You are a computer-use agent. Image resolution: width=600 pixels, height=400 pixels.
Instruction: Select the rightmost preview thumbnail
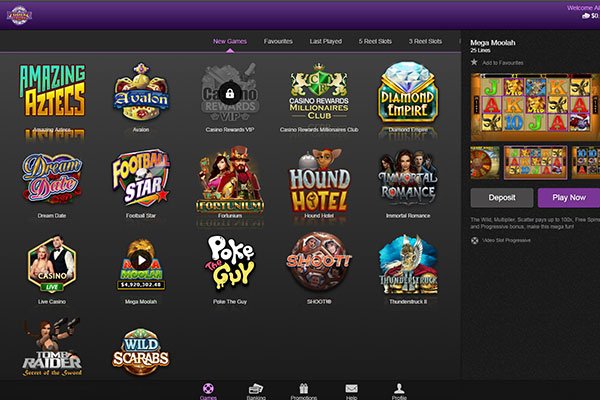click(586, 162)
